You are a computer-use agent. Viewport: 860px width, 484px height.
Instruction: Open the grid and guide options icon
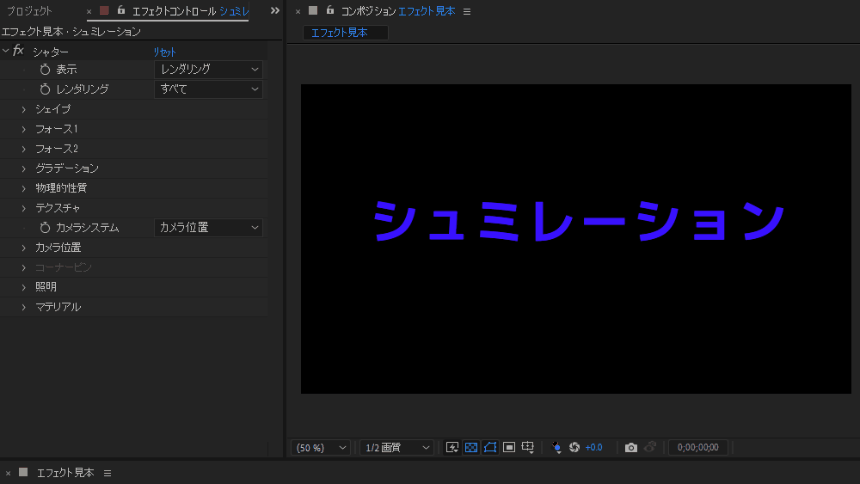click(x=528, y=448)
